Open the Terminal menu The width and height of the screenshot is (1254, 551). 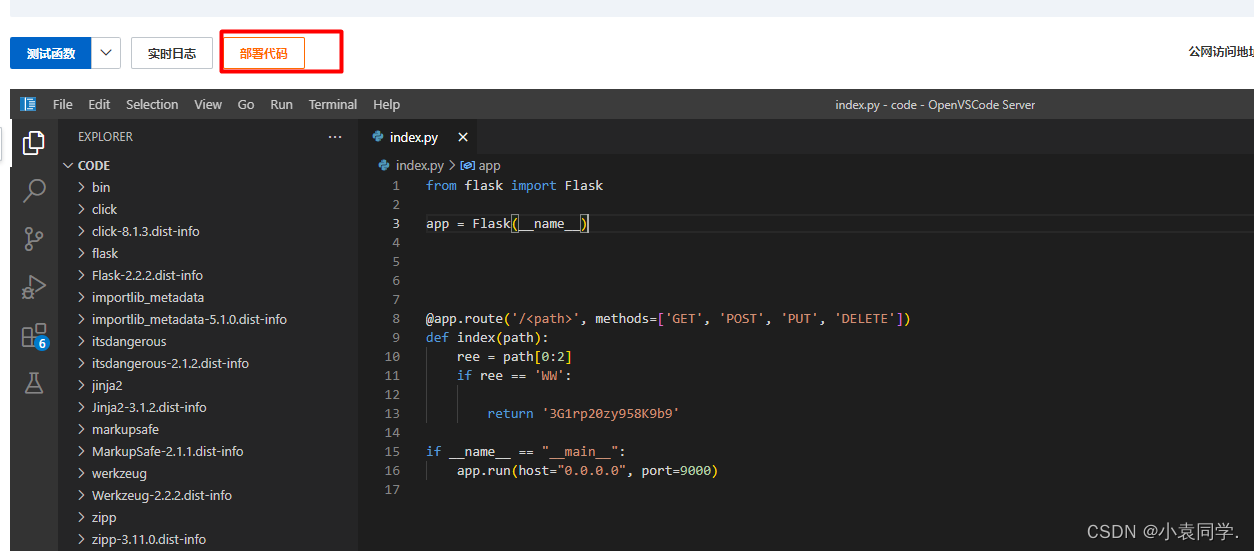(x=333, y=104)
